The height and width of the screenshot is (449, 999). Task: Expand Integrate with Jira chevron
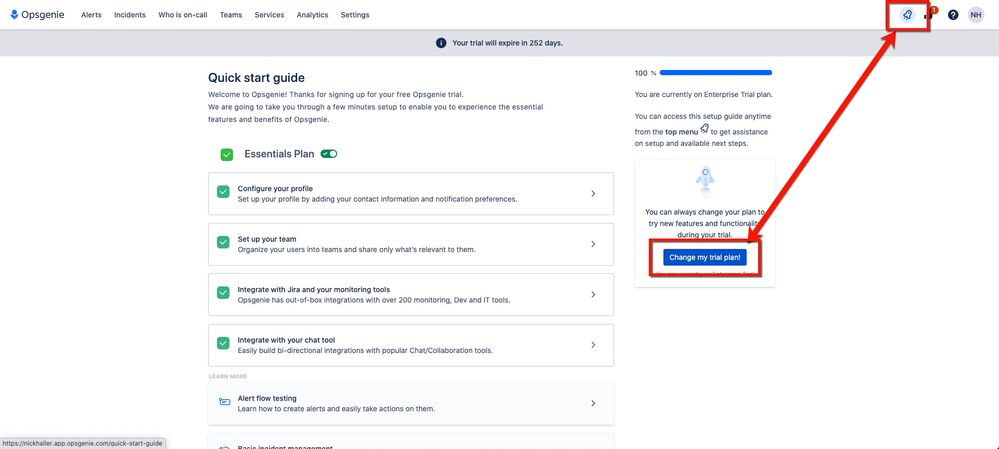(x=593, y=294)
